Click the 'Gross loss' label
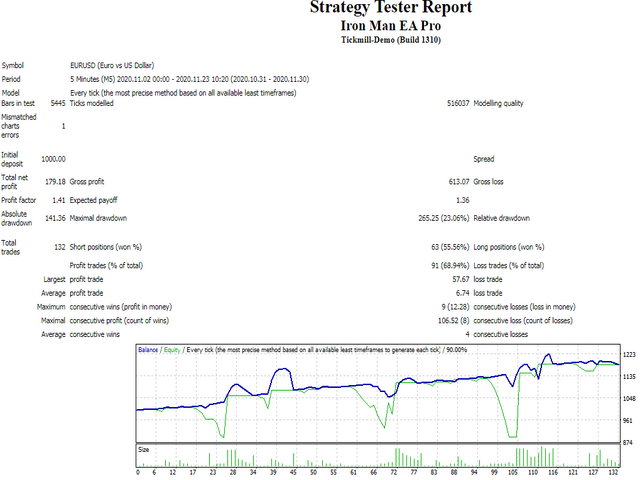This screenshot has width=640, height=480. coord(488,182)
